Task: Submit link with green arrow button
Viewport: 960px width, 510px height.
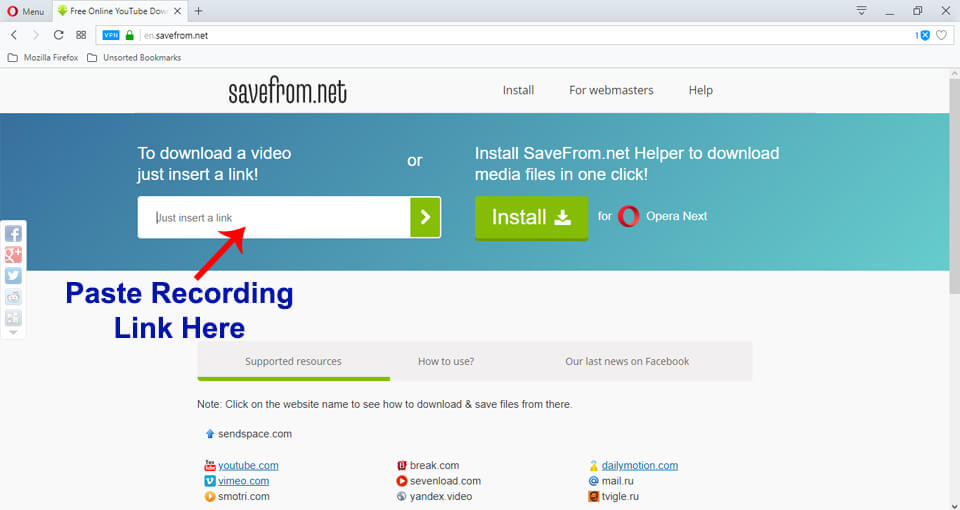Action: pos(426,217)
